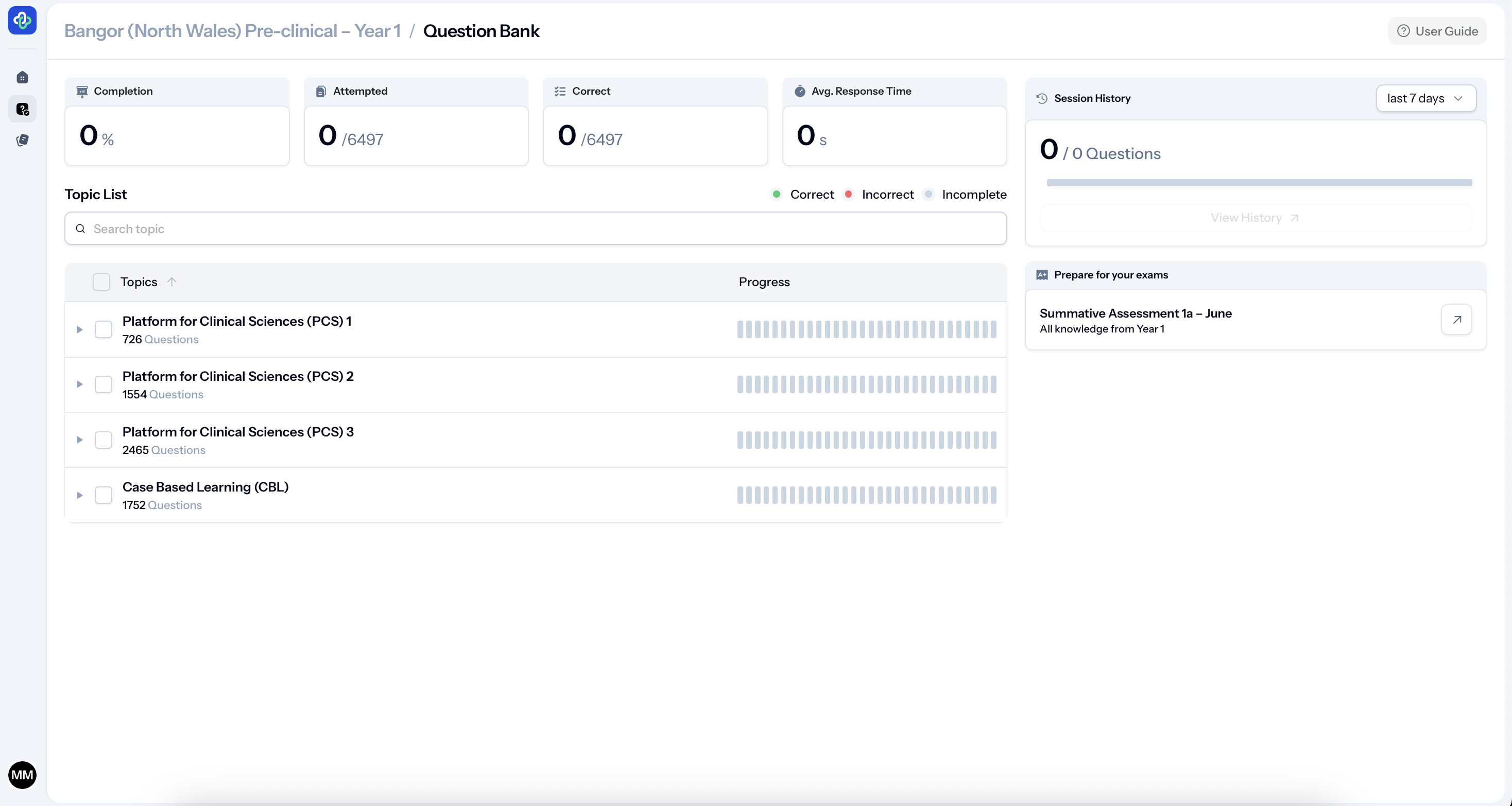Click the Question Bank breadcrumb title
Image resolution: width=1512 pixels, height=806 pixels.
coord(480,31)
